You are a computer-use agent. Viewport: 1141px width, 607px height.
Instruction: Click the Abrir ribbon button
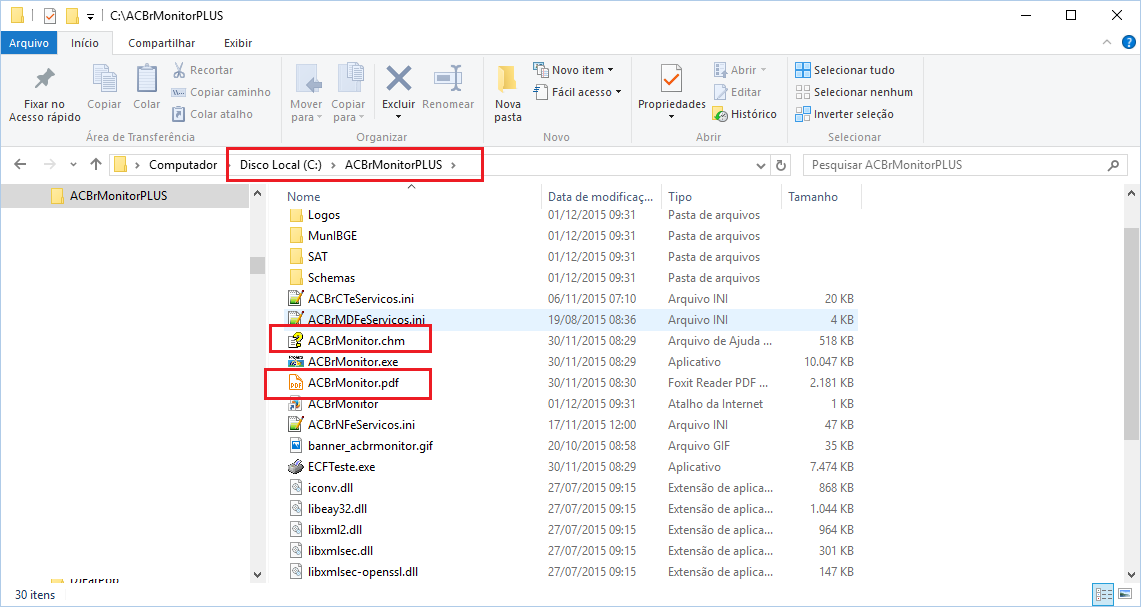[740, 70]
